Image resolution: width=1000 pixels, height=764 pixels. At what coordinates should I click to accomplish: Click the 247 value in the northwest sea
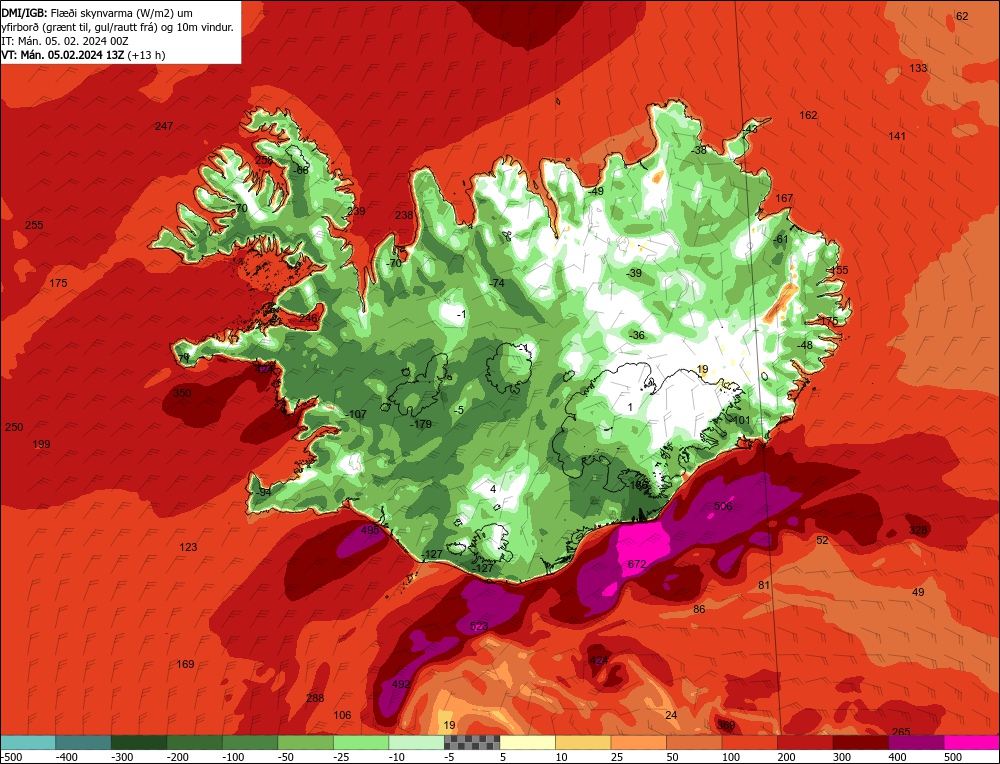coord(164,126)
